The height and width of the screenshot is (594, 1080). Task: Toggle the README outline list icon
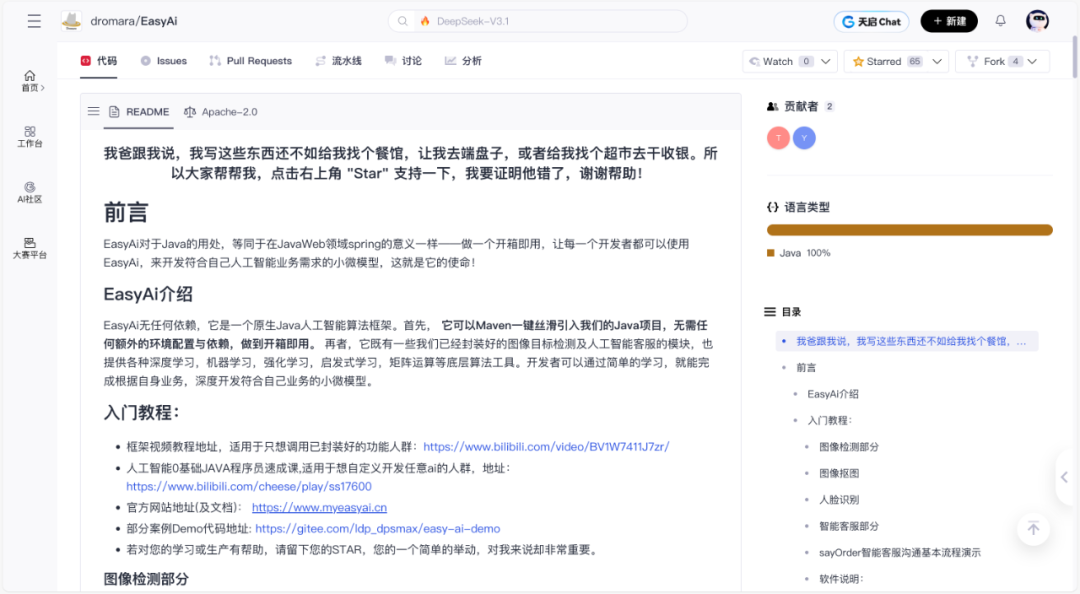tap(93, 111)
